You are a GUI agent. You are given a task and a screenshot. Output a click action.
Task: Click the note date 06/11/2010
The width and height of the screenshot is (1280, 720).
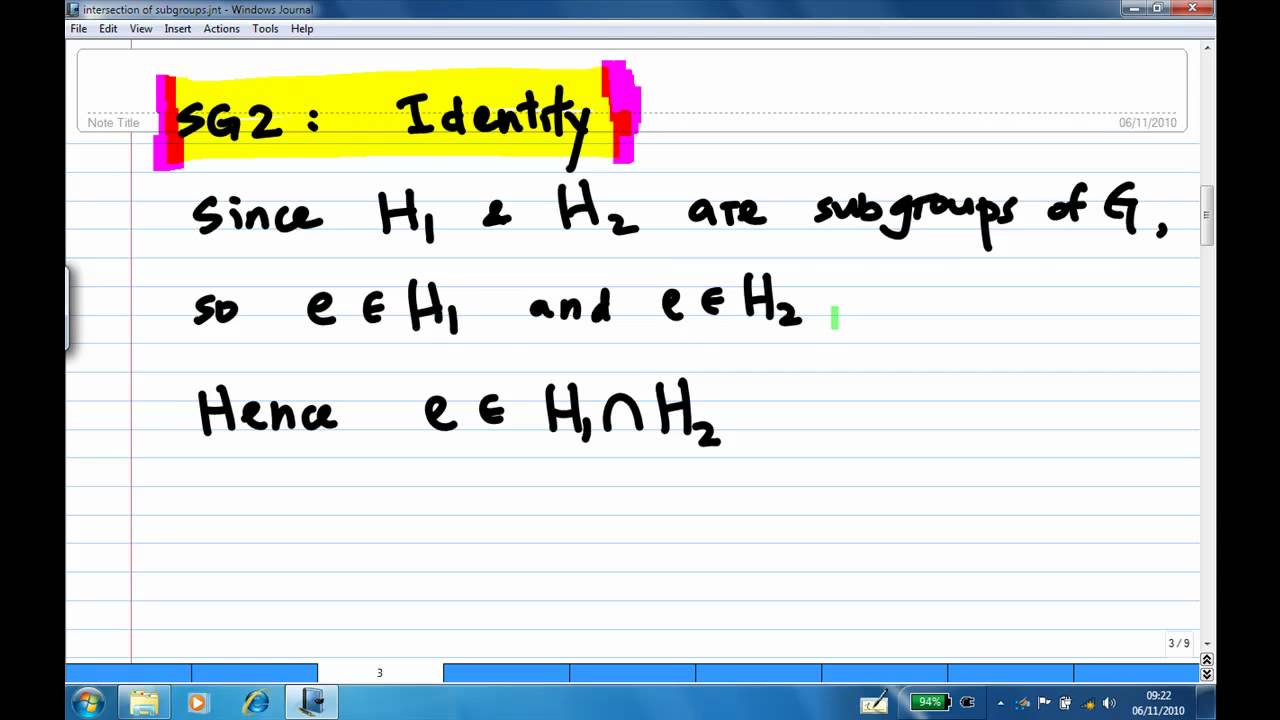point(1148,122)
